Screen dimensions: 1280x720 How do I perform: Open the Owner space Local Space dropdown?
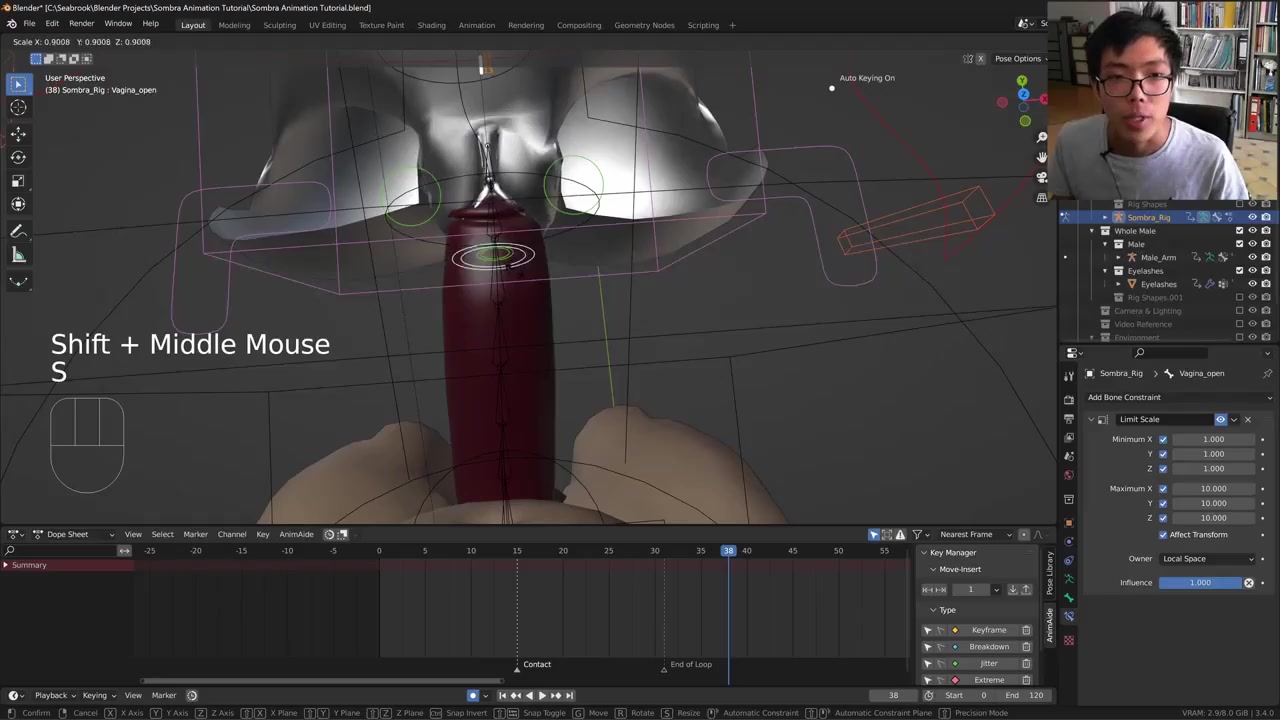(1205, 559)
